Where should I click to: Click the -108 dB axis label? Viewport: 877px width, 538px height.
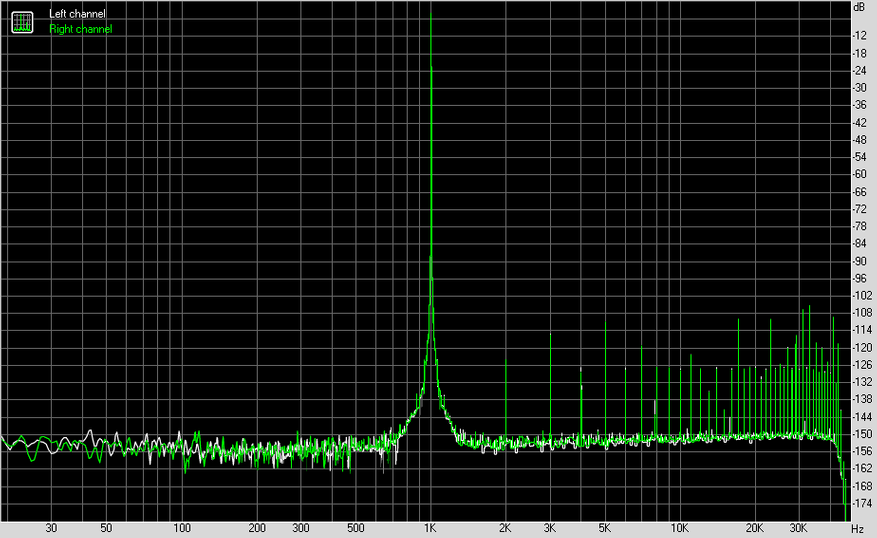pos(861,313)
